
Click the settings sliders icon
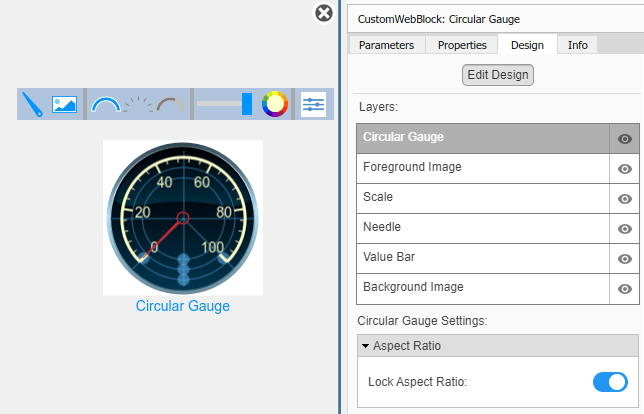coord(313,104)
